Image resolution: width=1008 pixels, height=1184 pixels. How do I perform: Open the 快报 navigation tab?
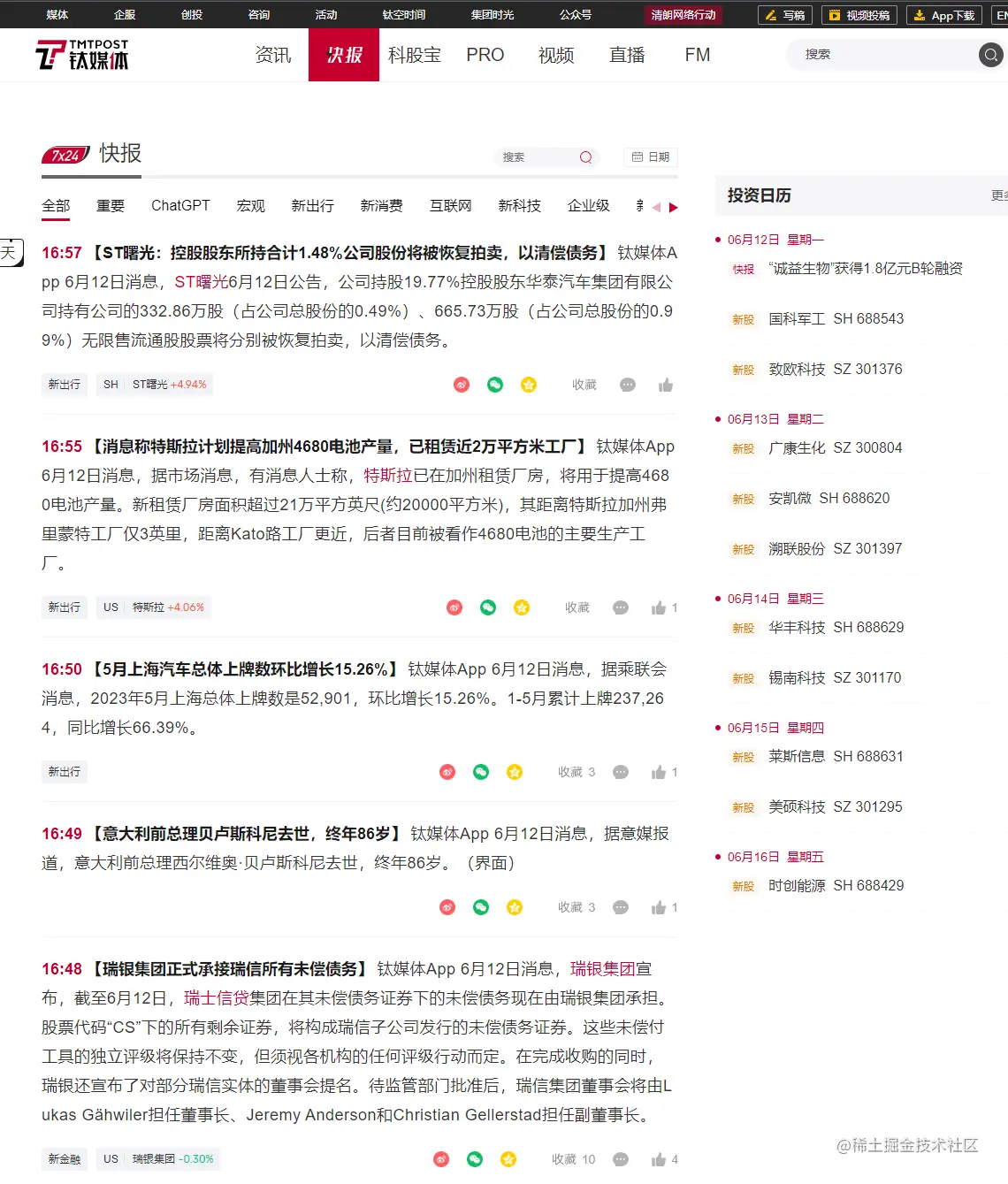click(x=344, y=55)
